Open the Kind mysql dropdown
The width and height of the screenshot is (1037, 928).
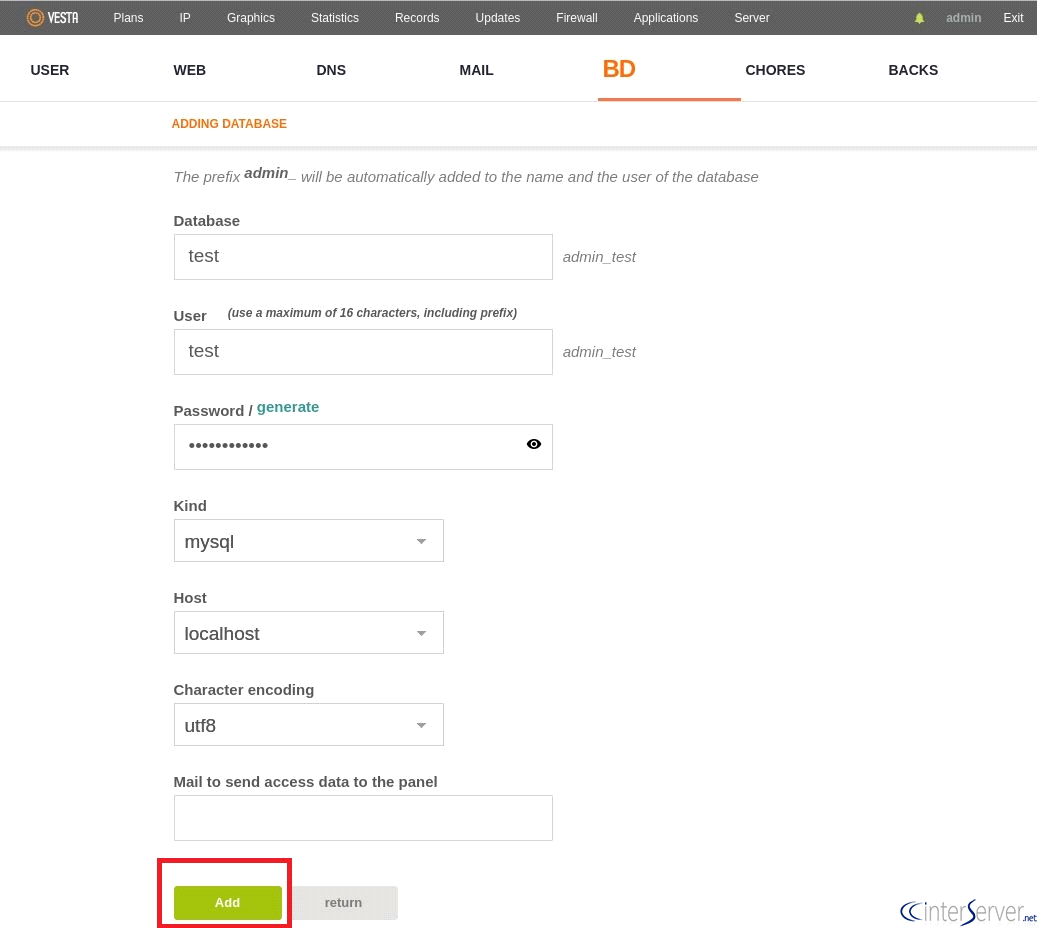pyautogui.click(x=309, y=540)
